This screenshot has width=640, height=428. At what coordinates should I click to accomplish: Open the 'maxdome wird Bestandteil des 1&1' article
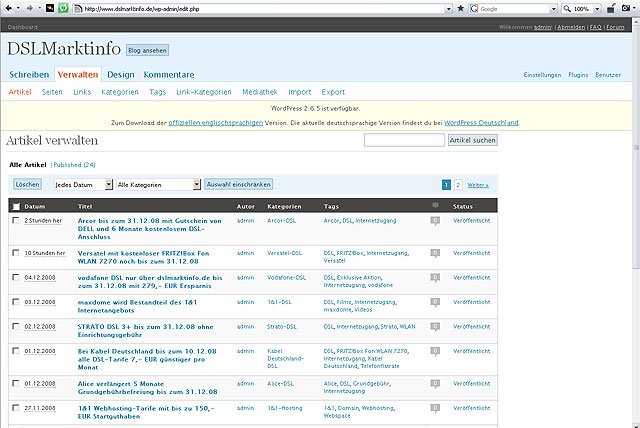137,306
